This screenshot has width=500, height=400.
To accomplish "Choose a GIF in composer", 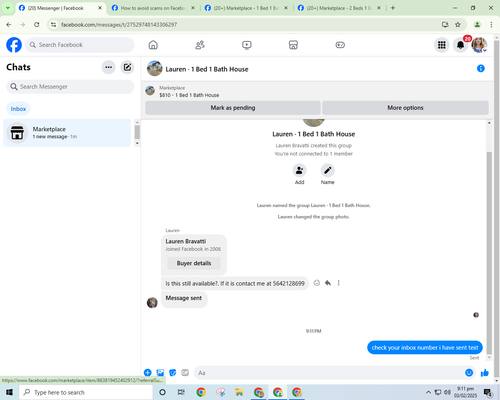I will pyautogui.click(x=185, y=373).
